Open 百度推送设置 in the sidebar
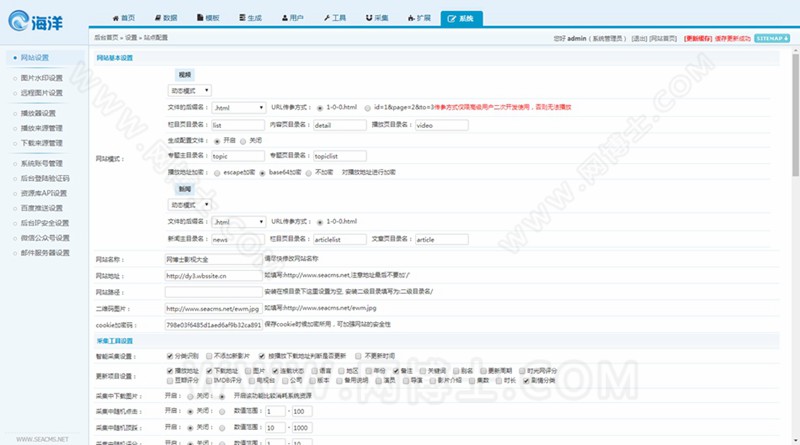The height and width of the screenshot is (445, 800). click(x=41, y=208)
